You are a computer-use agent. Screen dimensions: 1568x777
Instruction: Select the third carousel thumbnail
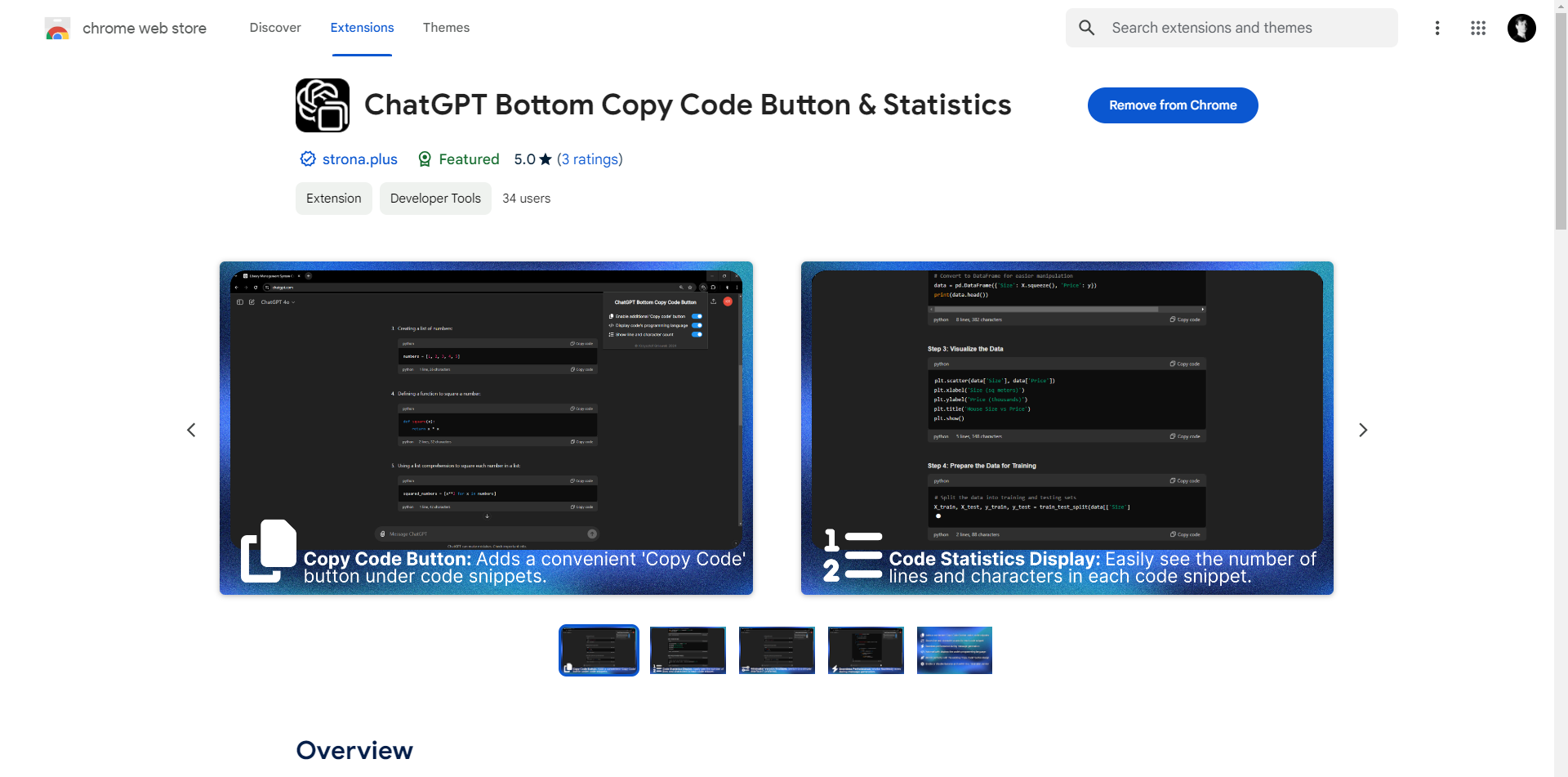click(777, 650)
